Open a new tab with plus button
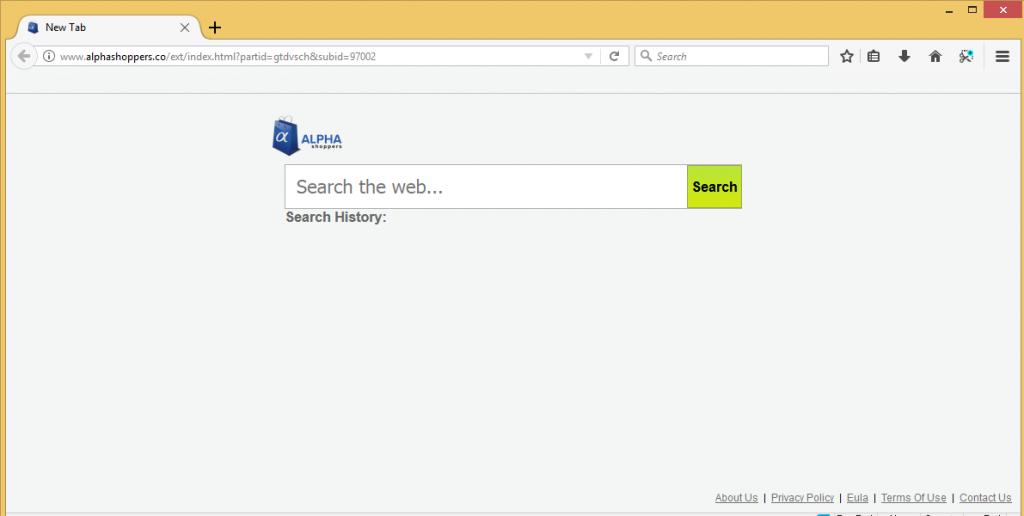The width and height of the screenshot is (1024, 516). pos(215,27)
